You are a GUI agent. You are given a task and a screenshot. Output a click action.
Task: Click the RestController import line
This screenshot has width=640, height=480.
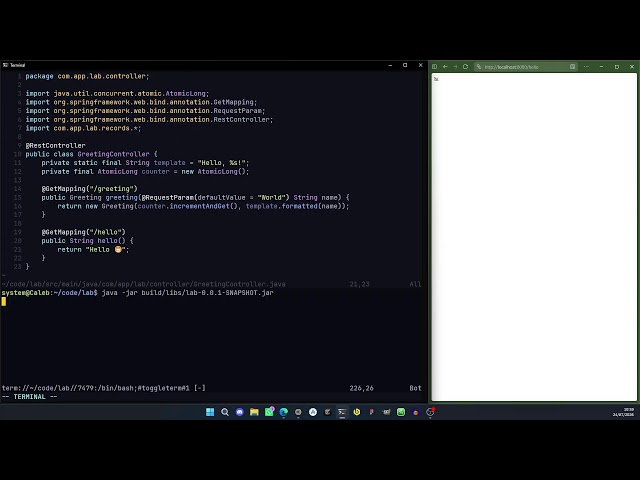point(149,120)
